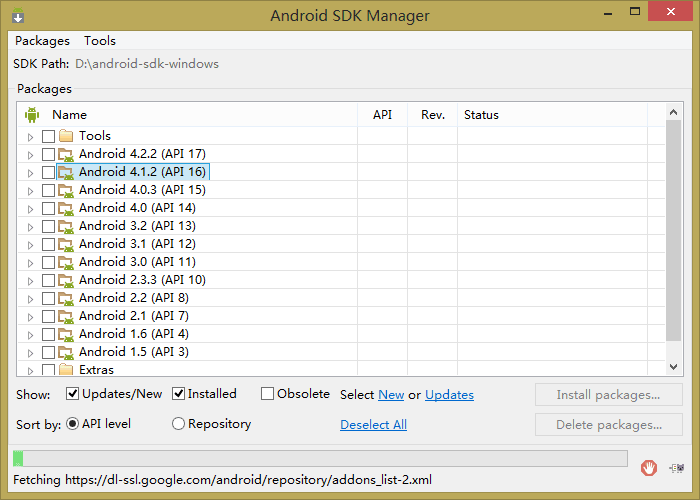
Task: Click the Status column header
Action: (552, 115)
